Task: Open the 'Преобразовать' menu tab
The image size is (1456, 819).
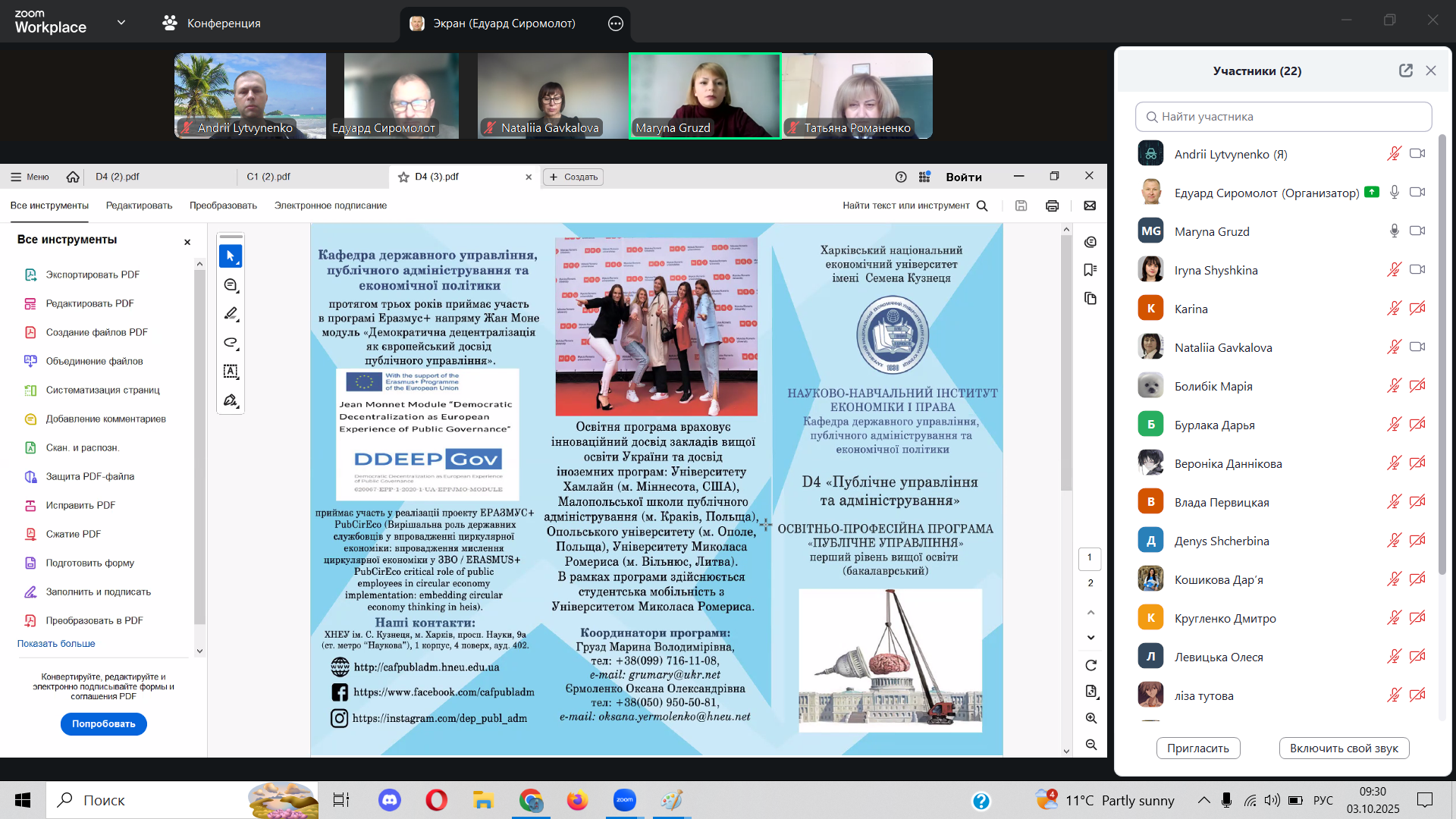Action: click(223, 206)
